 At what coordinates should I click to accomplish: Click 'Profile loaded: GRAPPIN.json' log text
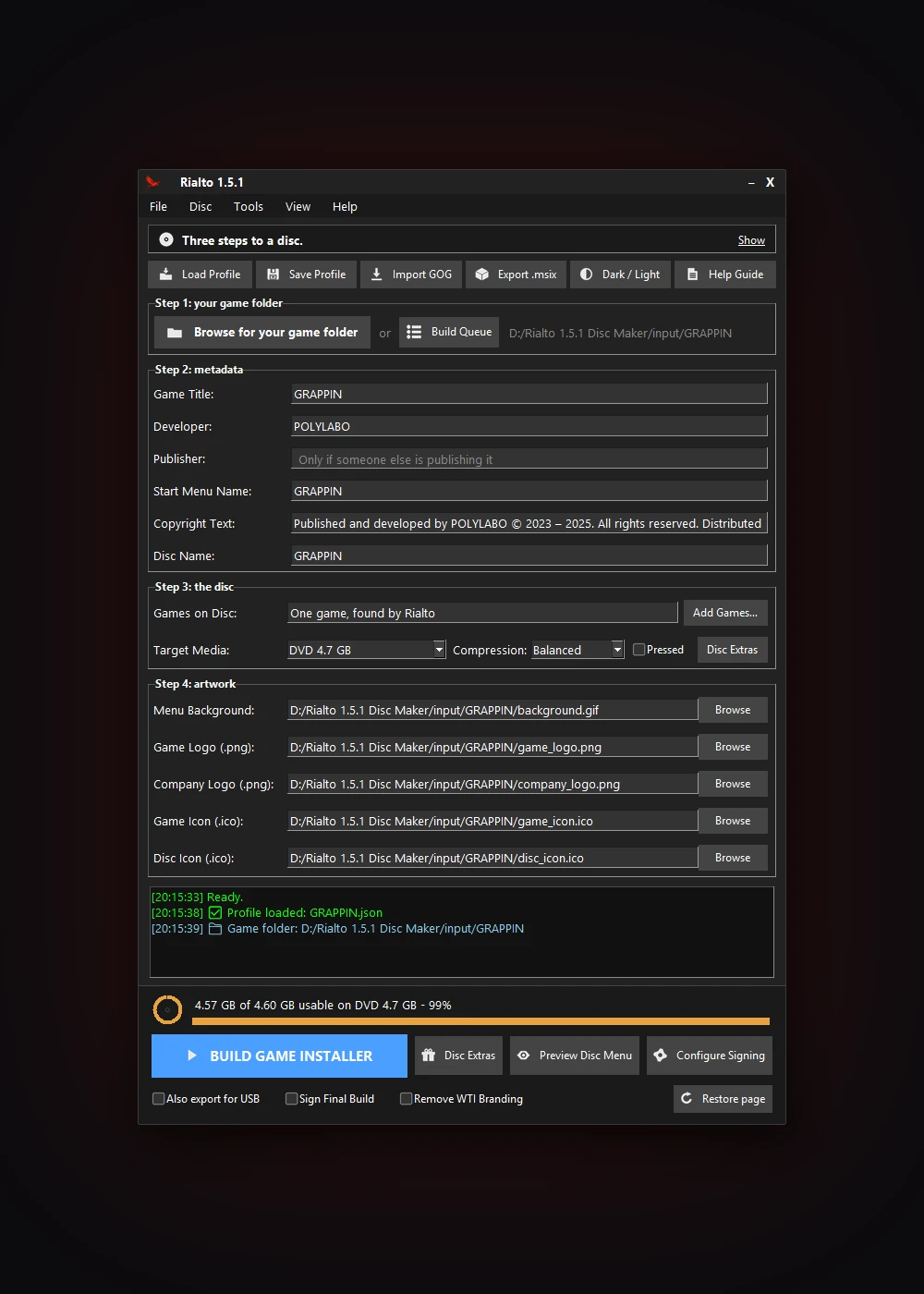[x=305, y=913]
